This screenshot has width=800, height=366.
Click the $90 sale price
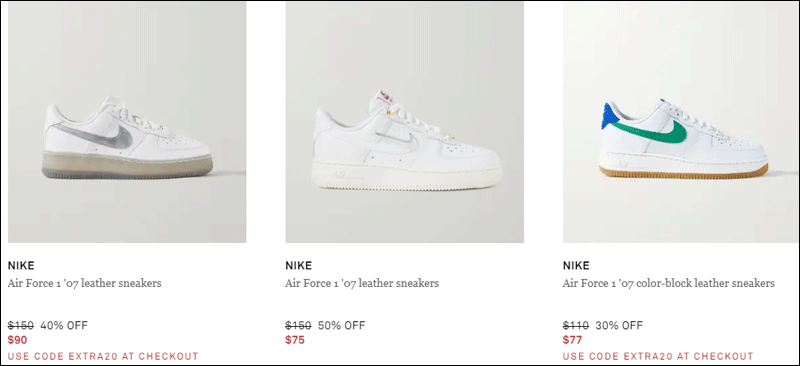(x=17, y=340)
